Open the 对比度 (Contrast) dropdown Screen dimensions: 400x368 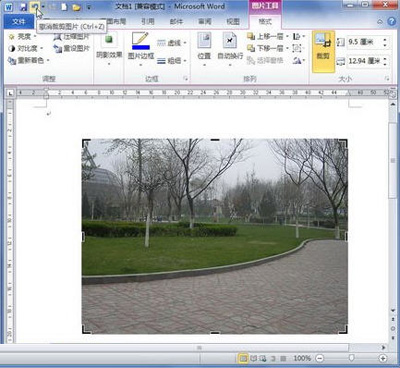pos(26,48)
